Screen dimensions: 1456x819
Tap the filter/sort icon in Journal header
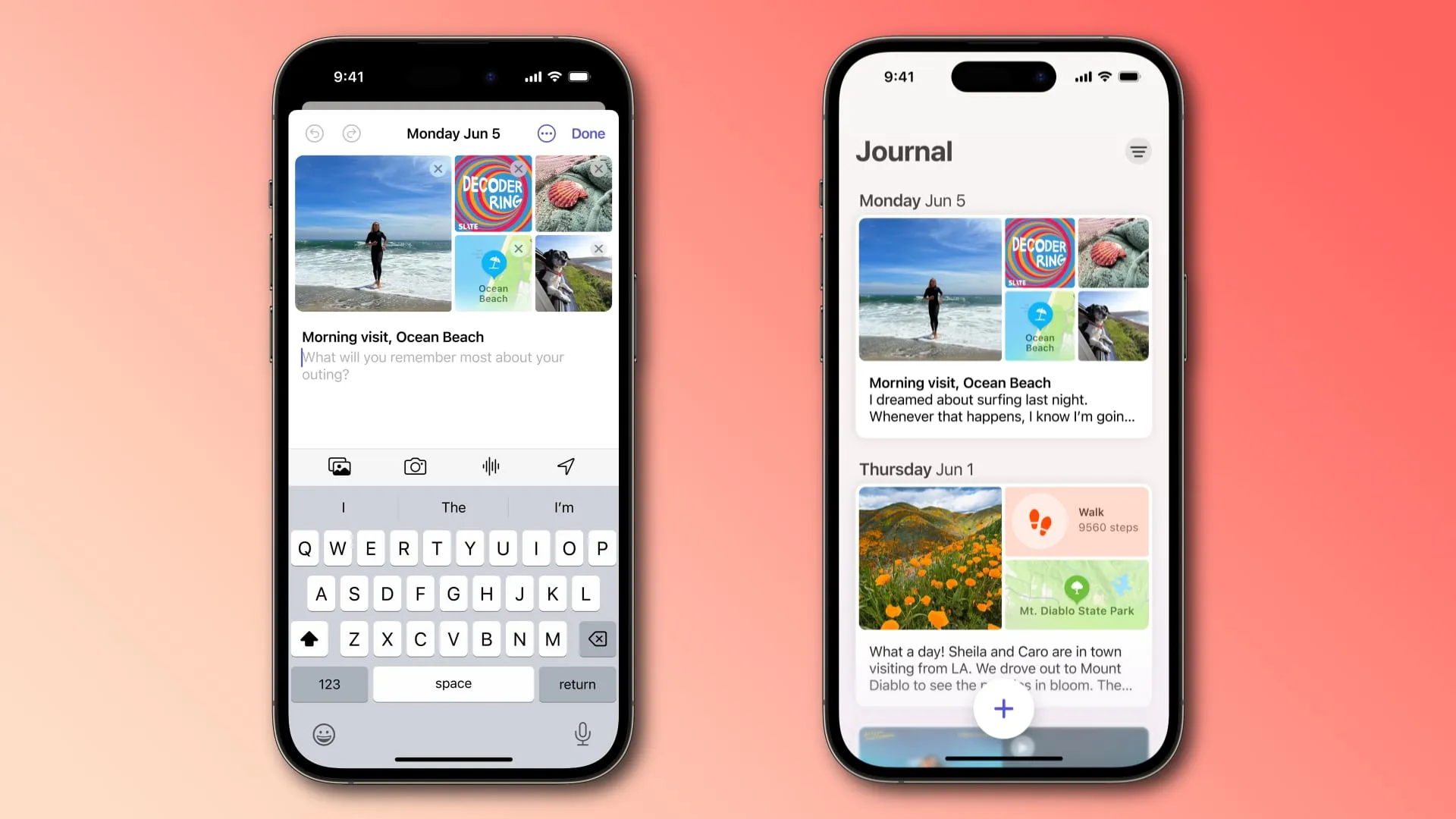1138,151
